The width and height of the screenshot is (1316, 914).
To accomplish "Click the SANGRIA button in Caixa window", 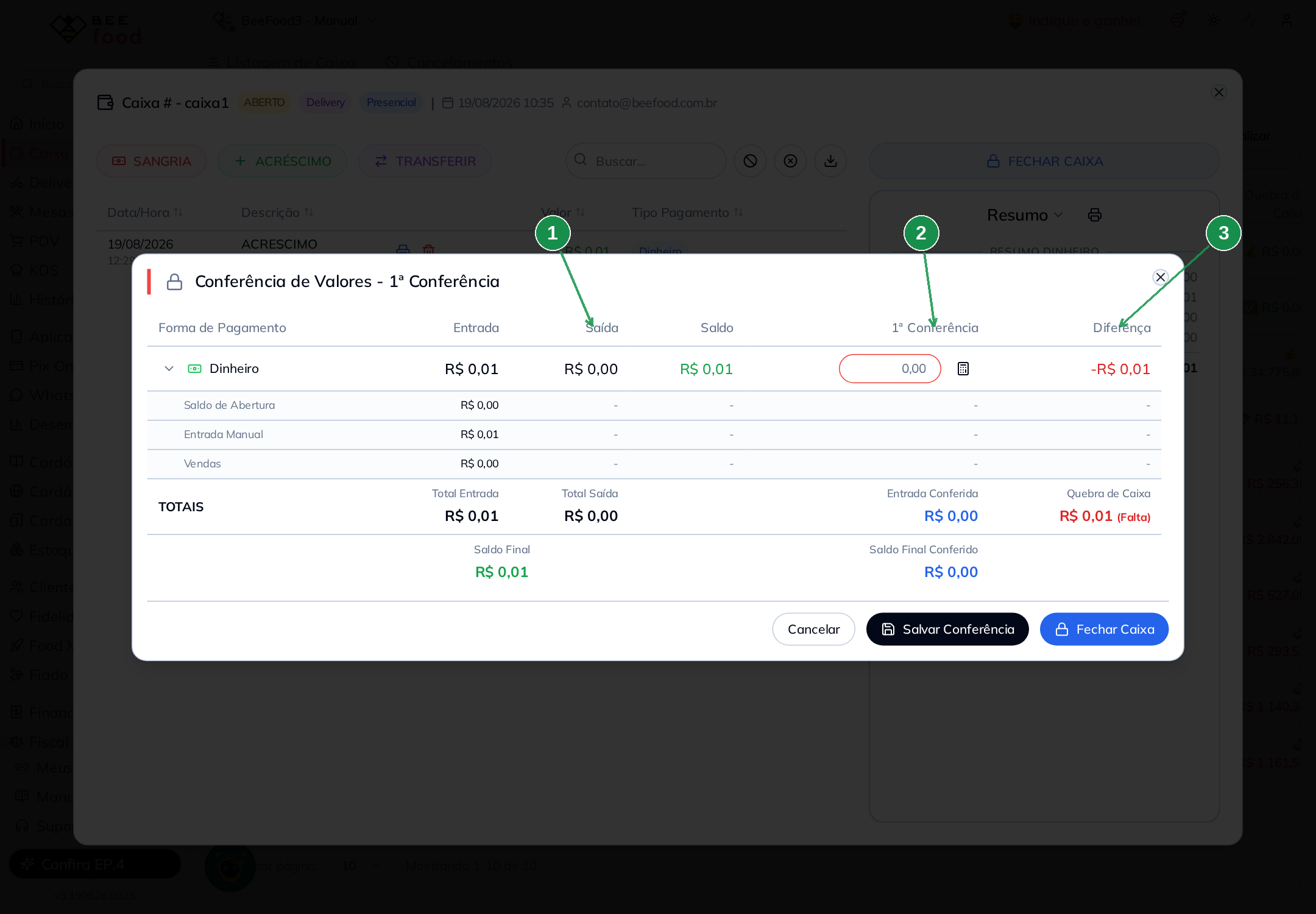I will point(151,161).
